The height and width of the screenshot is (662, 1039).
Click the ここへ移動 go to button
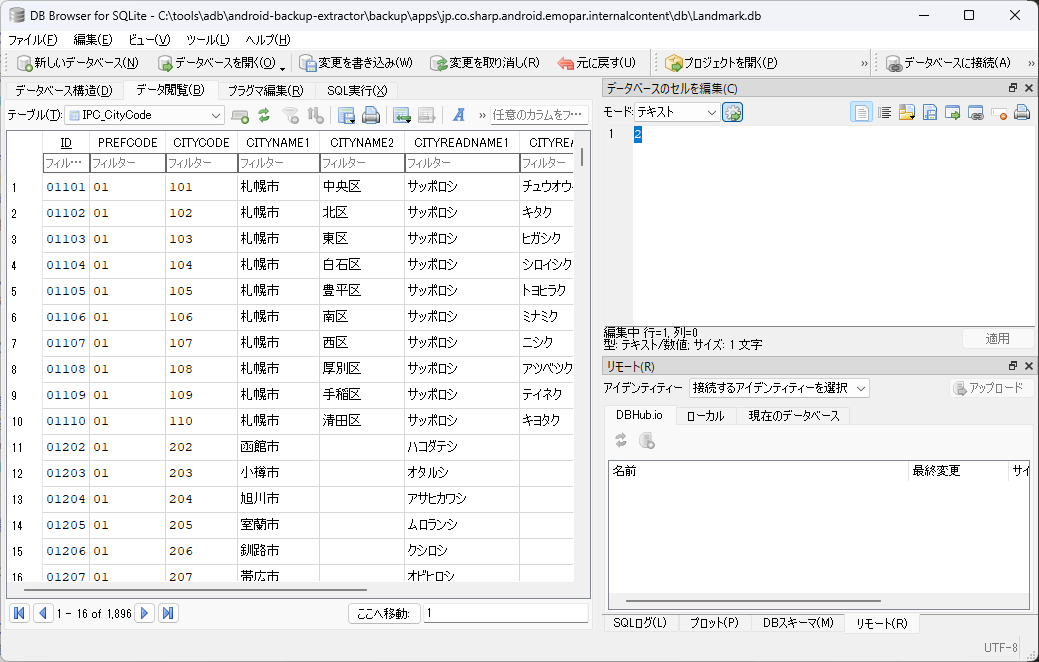384,614
